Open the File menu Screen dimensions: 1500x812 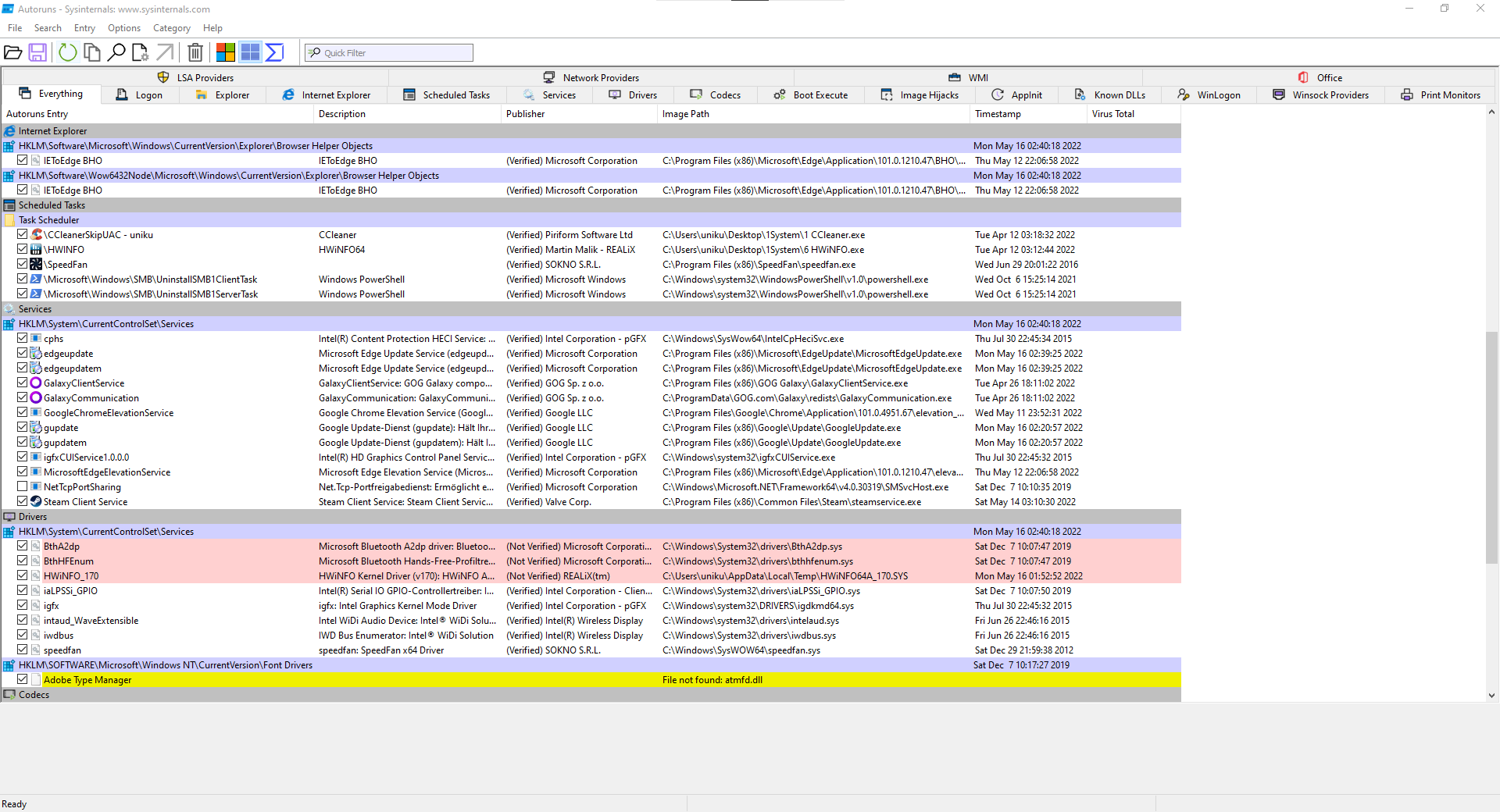pyautogui.click(x=15, y=28)
